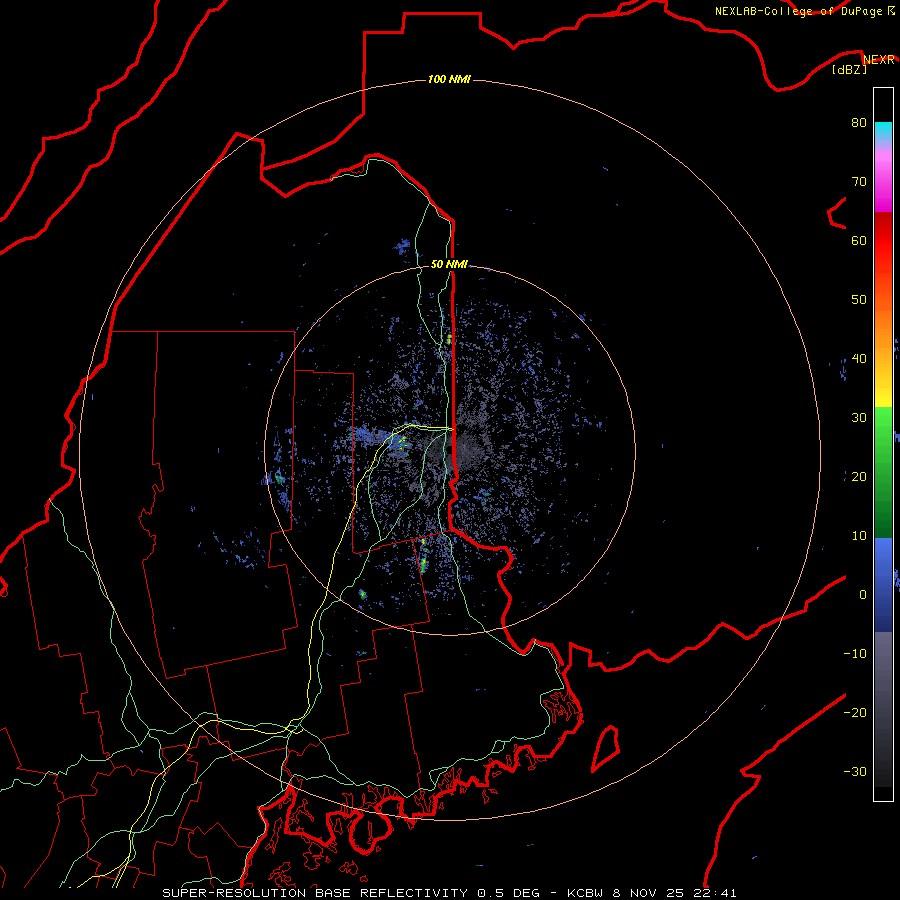Click the 70 dBZ scale value
The image size is (900, 900).
[x=859, y=181]
